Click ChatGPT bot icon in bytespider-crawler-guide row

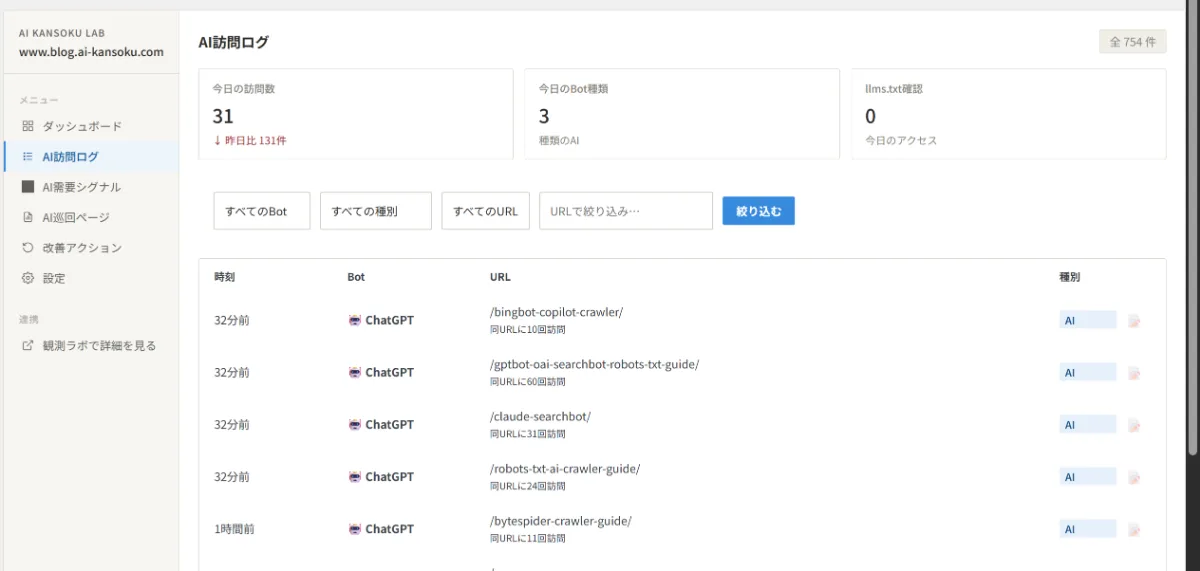click(x=354, y=529)
